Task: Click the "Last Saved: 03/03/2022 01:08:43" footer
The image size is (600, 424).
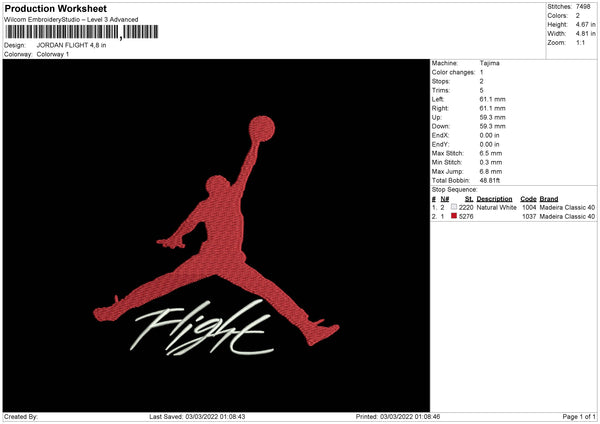Action: tap(197, 417)
